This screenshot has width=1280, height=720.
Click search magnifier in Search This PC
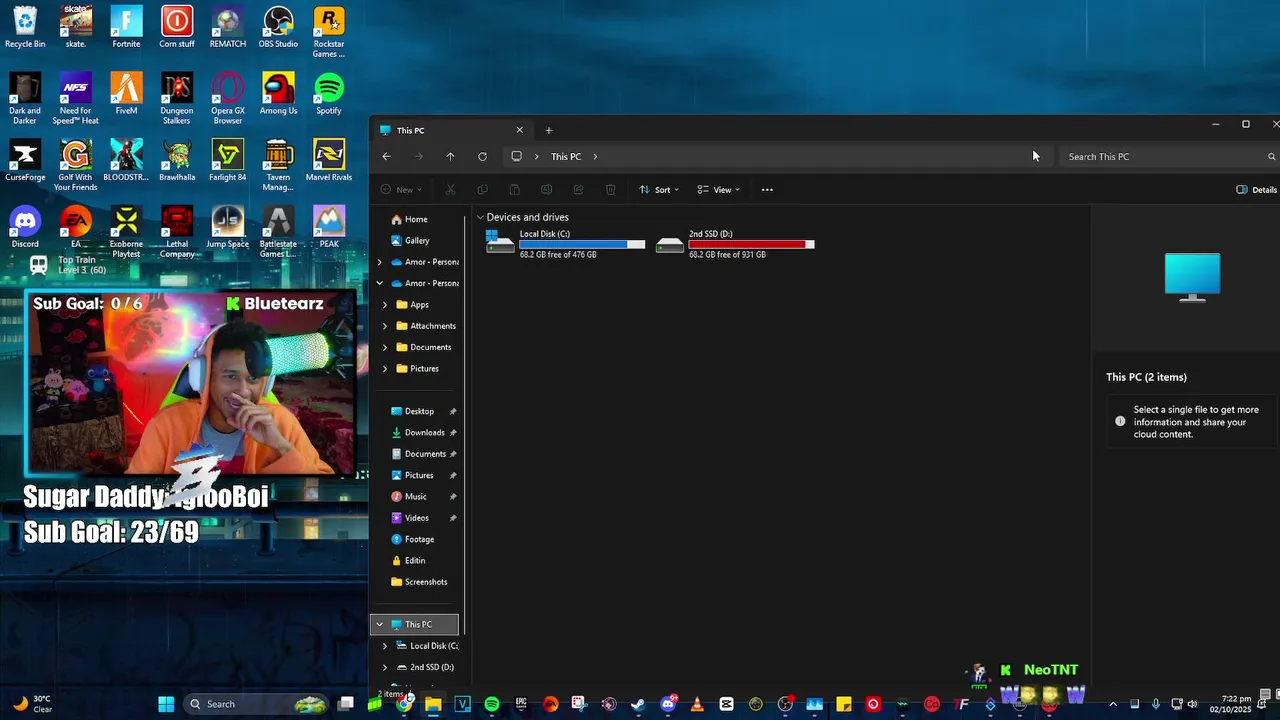[1271, 156]
